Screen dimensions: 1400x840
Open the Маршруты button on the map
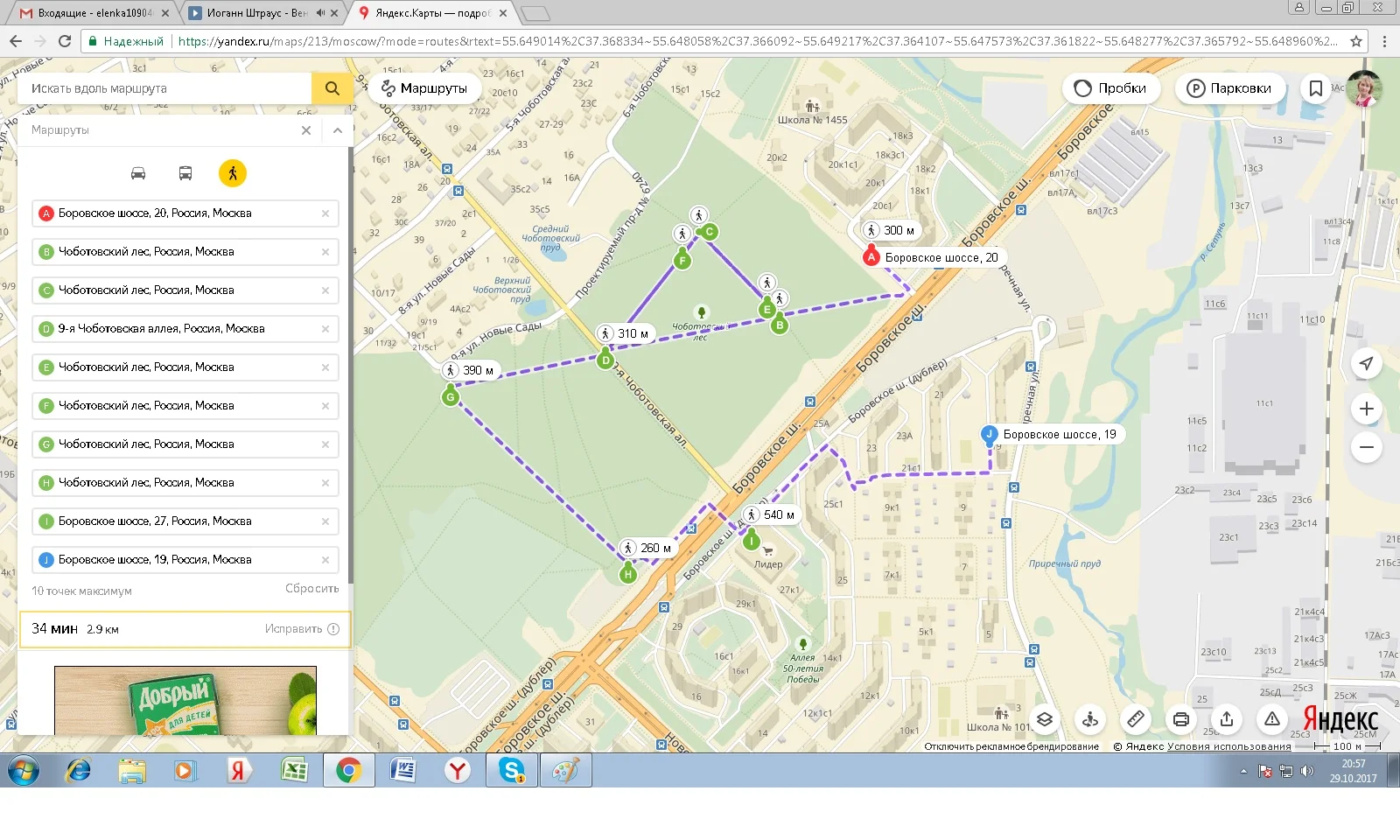click(x=424, y=88)
